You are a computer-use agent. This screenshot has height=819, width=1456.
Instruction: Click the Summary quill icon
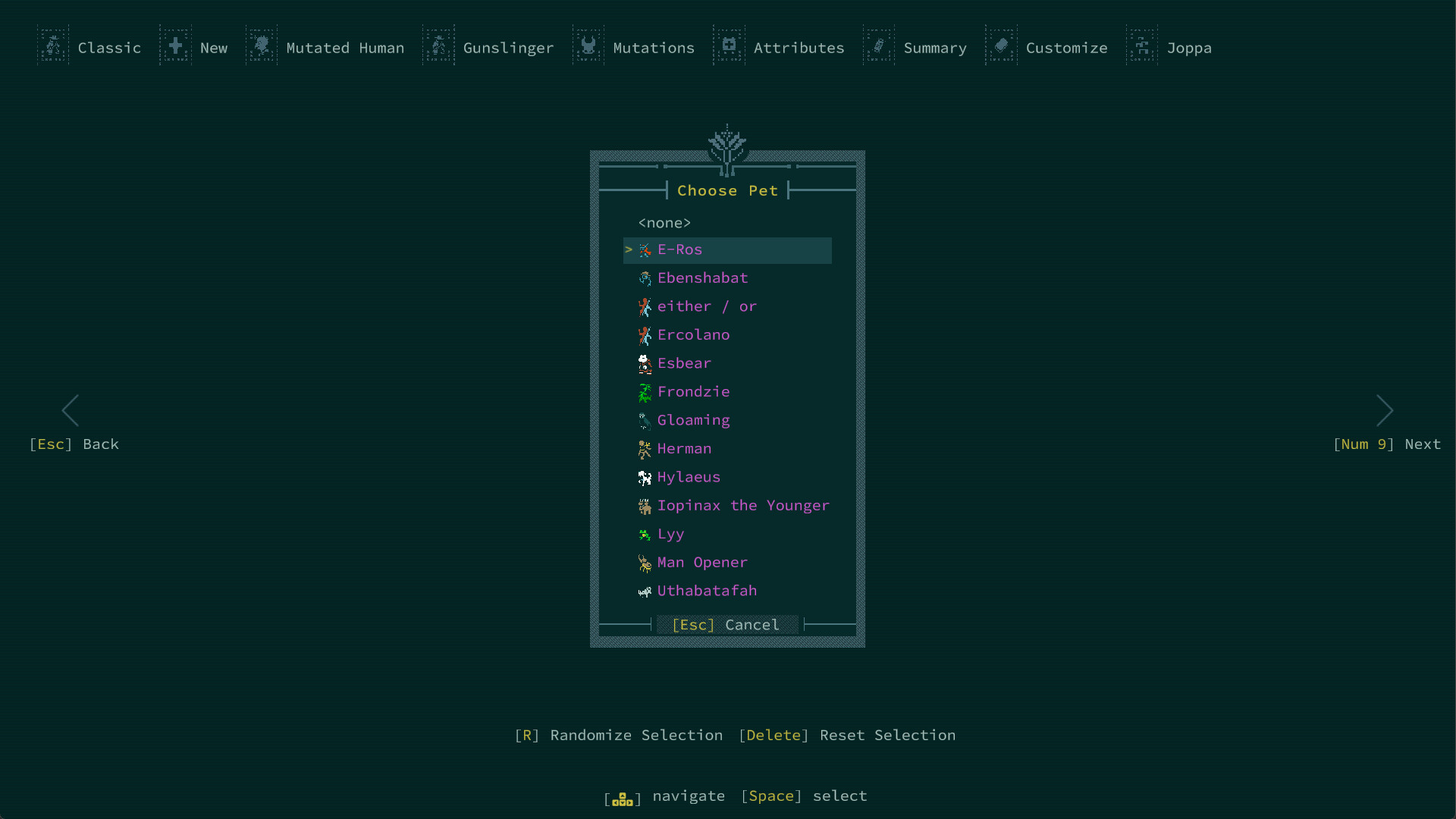pyautogui.click(x=879, y=45)
